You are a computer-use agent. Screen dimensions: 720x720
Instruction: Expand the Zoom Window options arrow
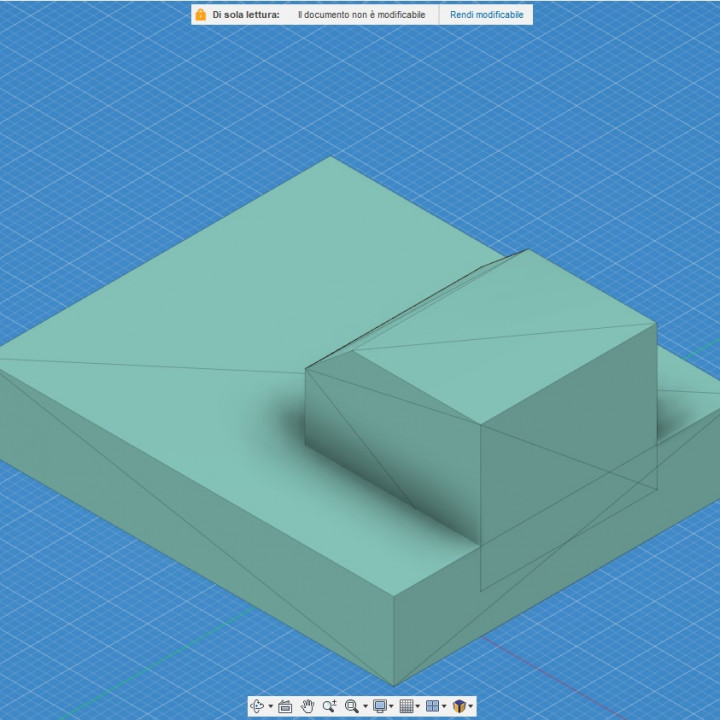pos(365,707)
